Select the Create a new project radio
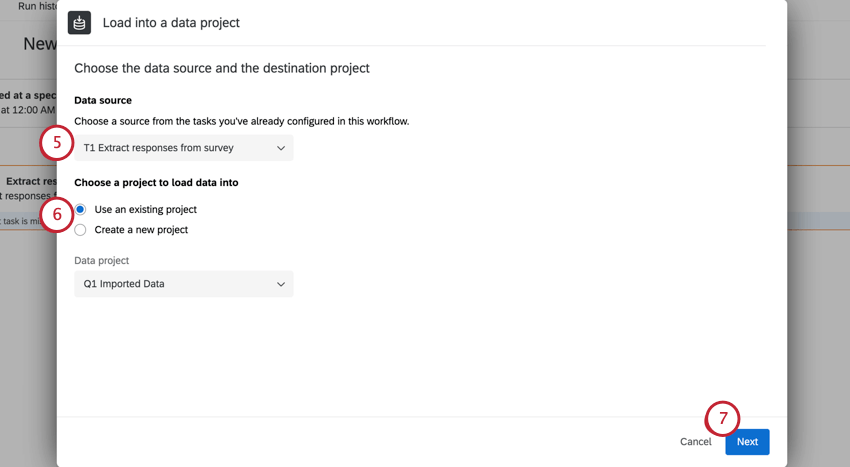The width and height of the screenshot is (850, 467). [81, 230]
